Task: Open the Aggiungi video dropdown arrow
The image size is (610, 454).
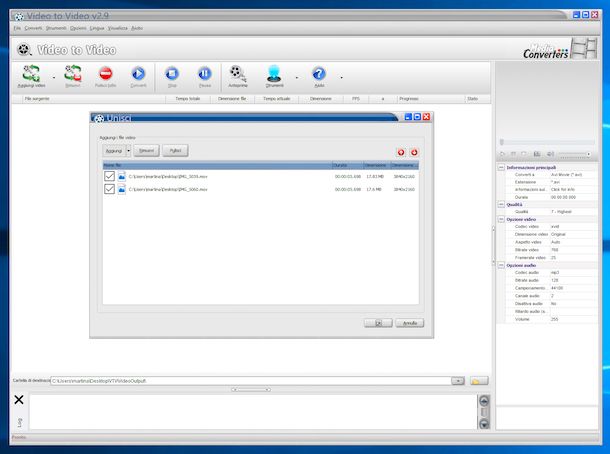Action: (x=54, y=77)
